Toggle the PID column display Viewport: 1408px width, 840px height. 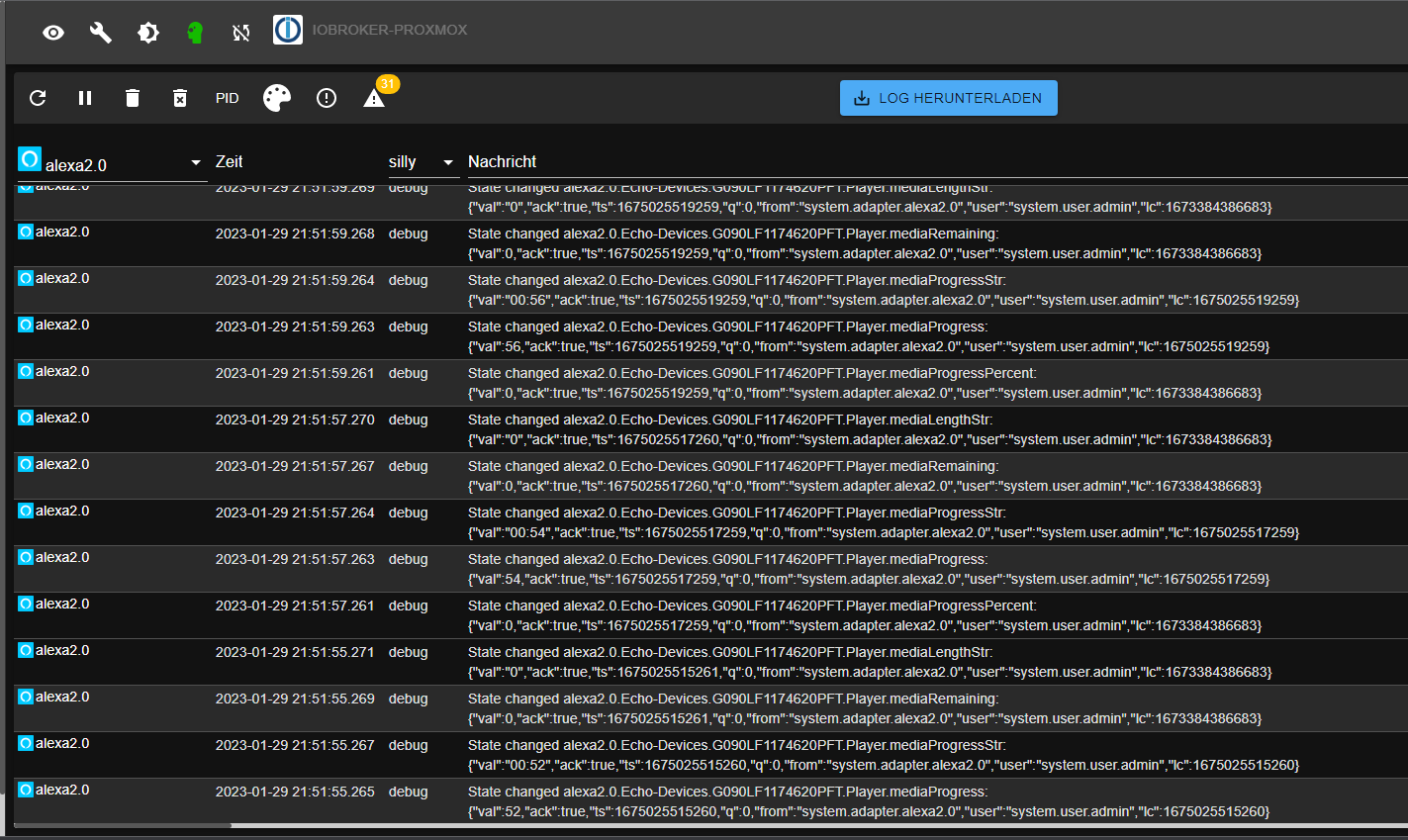tap(228, 98)
